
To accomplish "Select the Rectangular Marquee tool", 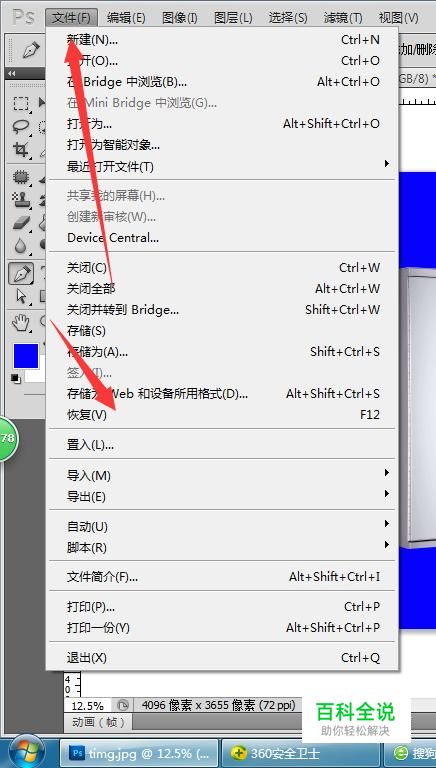I will coord(21,103).
